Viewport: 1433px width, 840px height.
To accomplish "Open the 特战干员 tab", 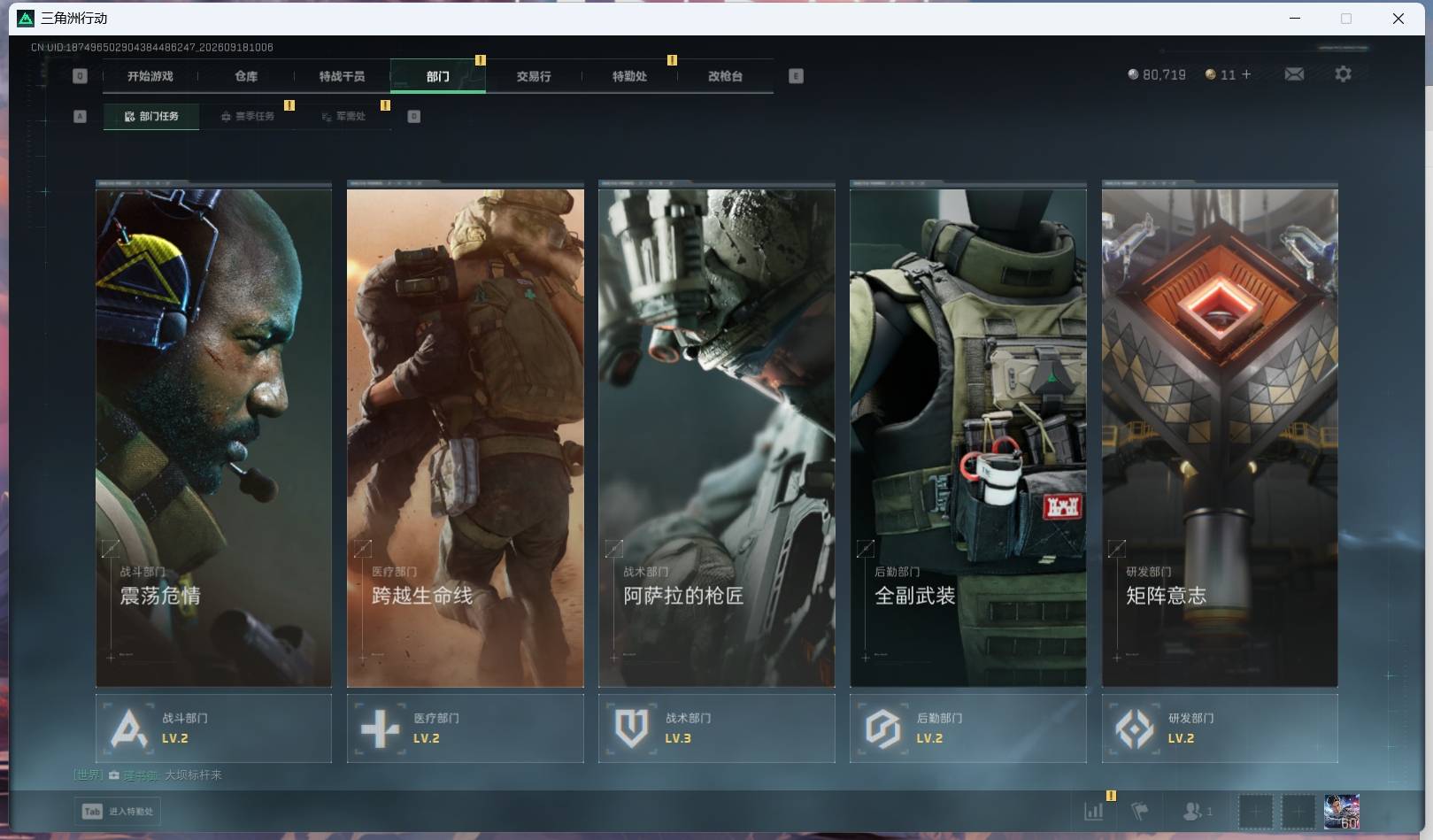I will [342, 76].
